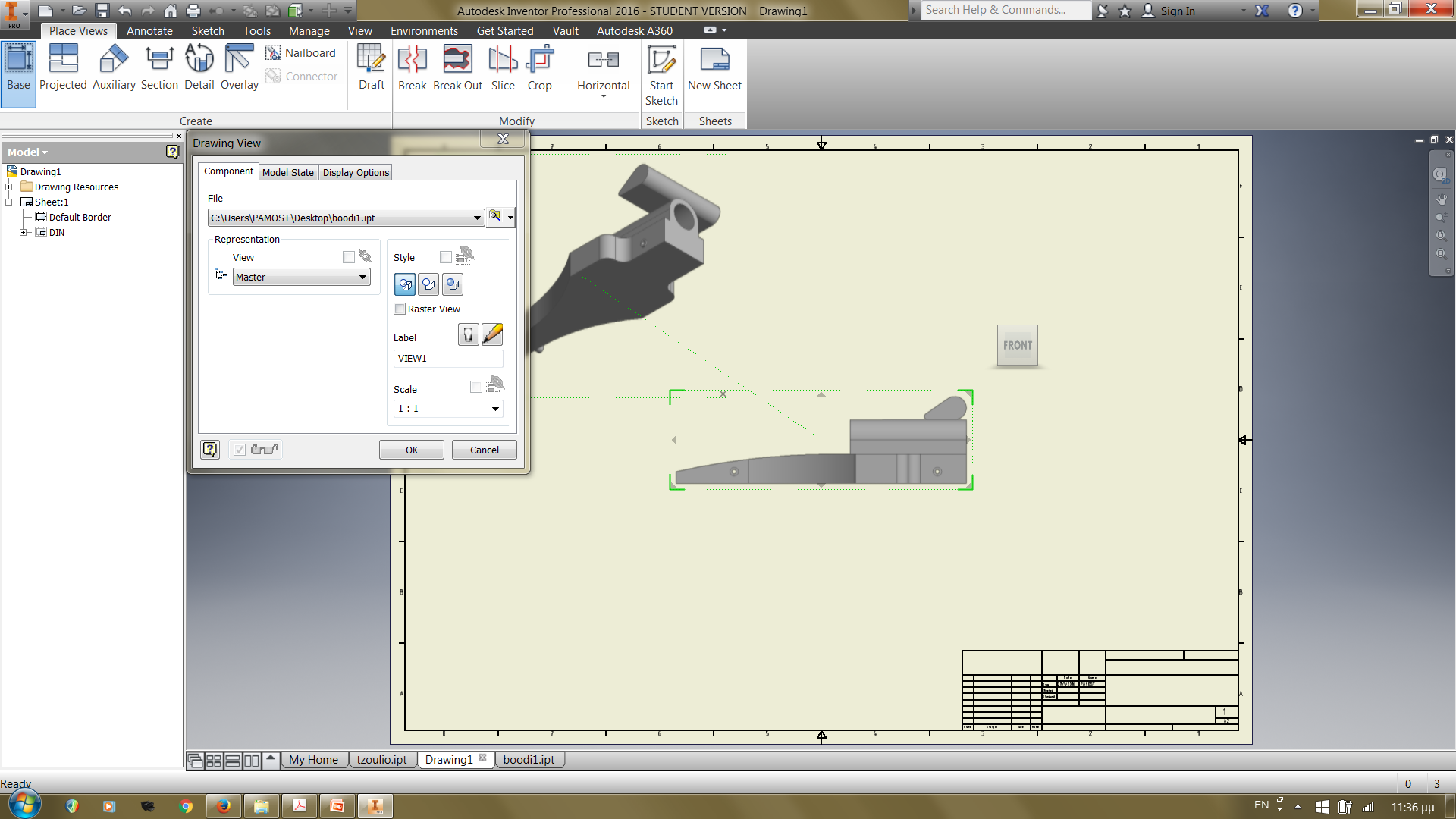This screenshot has width=1456, height=819.
Task: Select hidden line removed style button
Action: (428, 285)
